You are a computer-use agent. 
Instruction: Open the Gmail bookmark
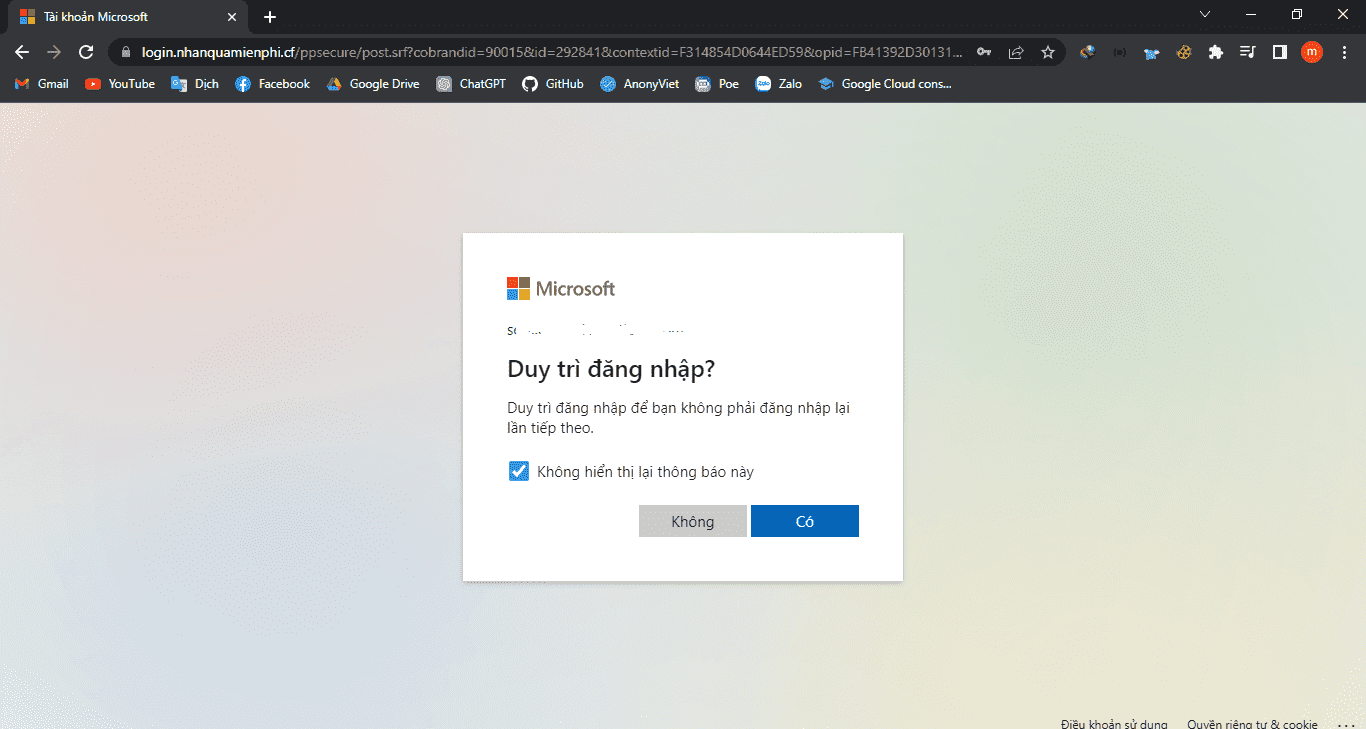coord(42,84)
